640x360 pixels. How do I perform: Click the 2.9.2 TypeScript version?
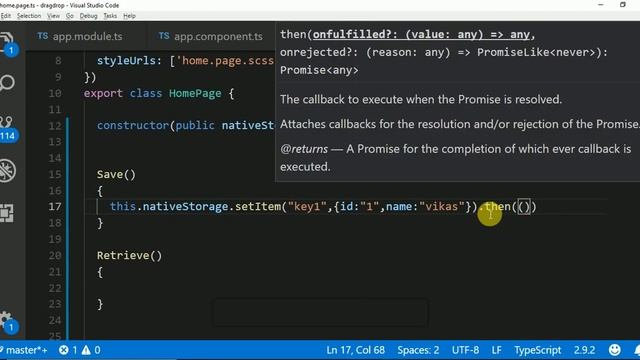tap(584, 350)
